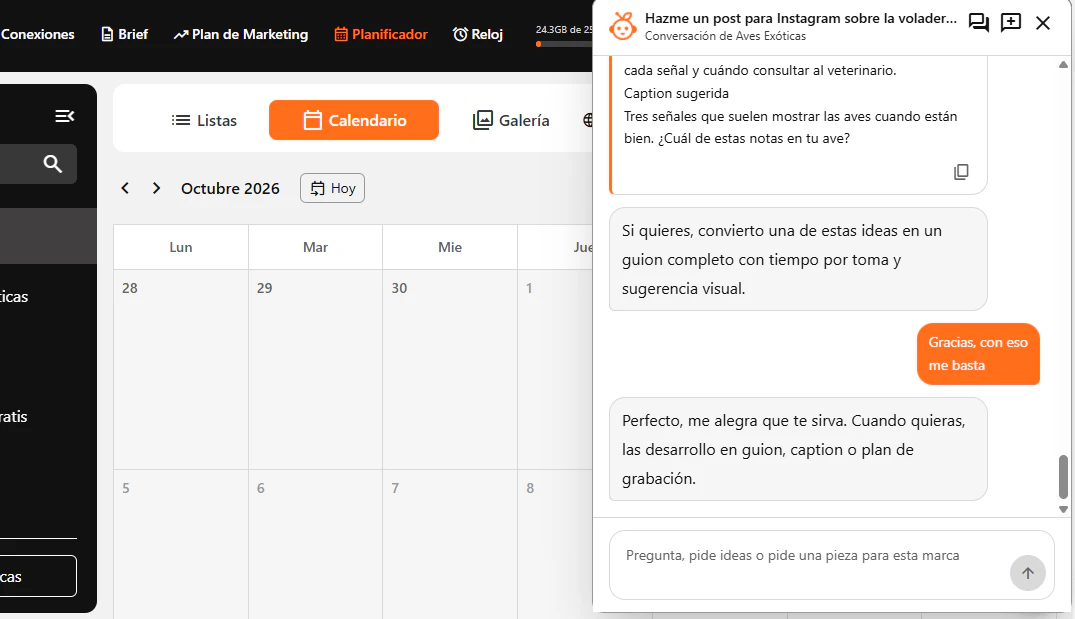Select calendar day 30
This screenshot has width=1075, height=619.
coord(450,369)
